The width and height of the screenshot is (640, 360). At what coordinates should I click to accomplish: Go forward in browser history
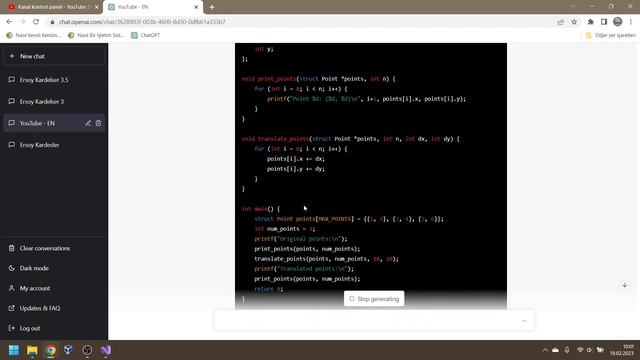click(22, 22)
